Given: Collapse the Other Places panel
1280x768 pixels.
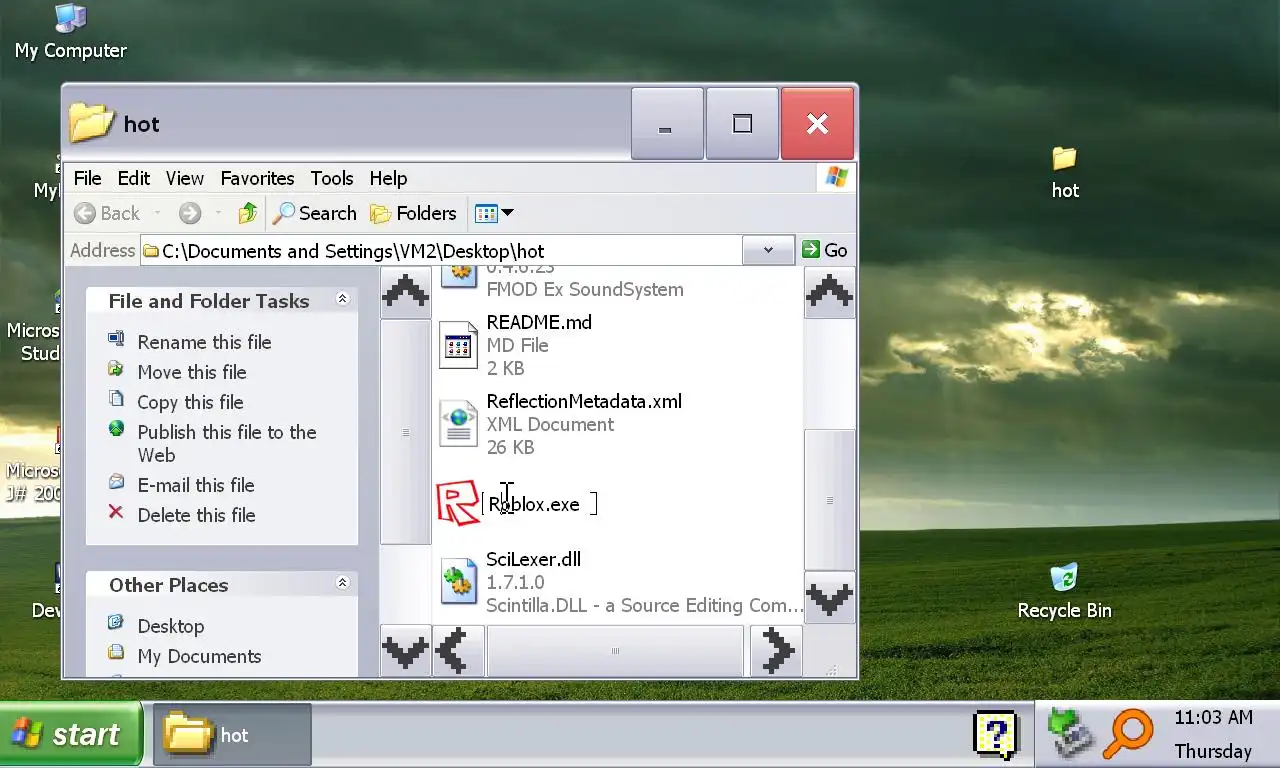Looking at the screenshot, I should click(x=342, y=583).
